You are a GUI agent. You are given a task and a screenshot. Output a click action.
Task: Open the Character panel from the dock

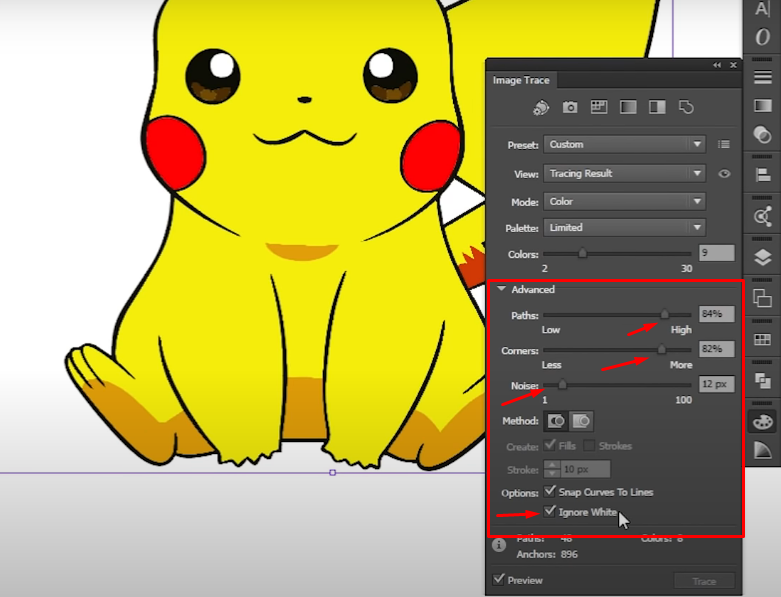click(x=762, y=9)
